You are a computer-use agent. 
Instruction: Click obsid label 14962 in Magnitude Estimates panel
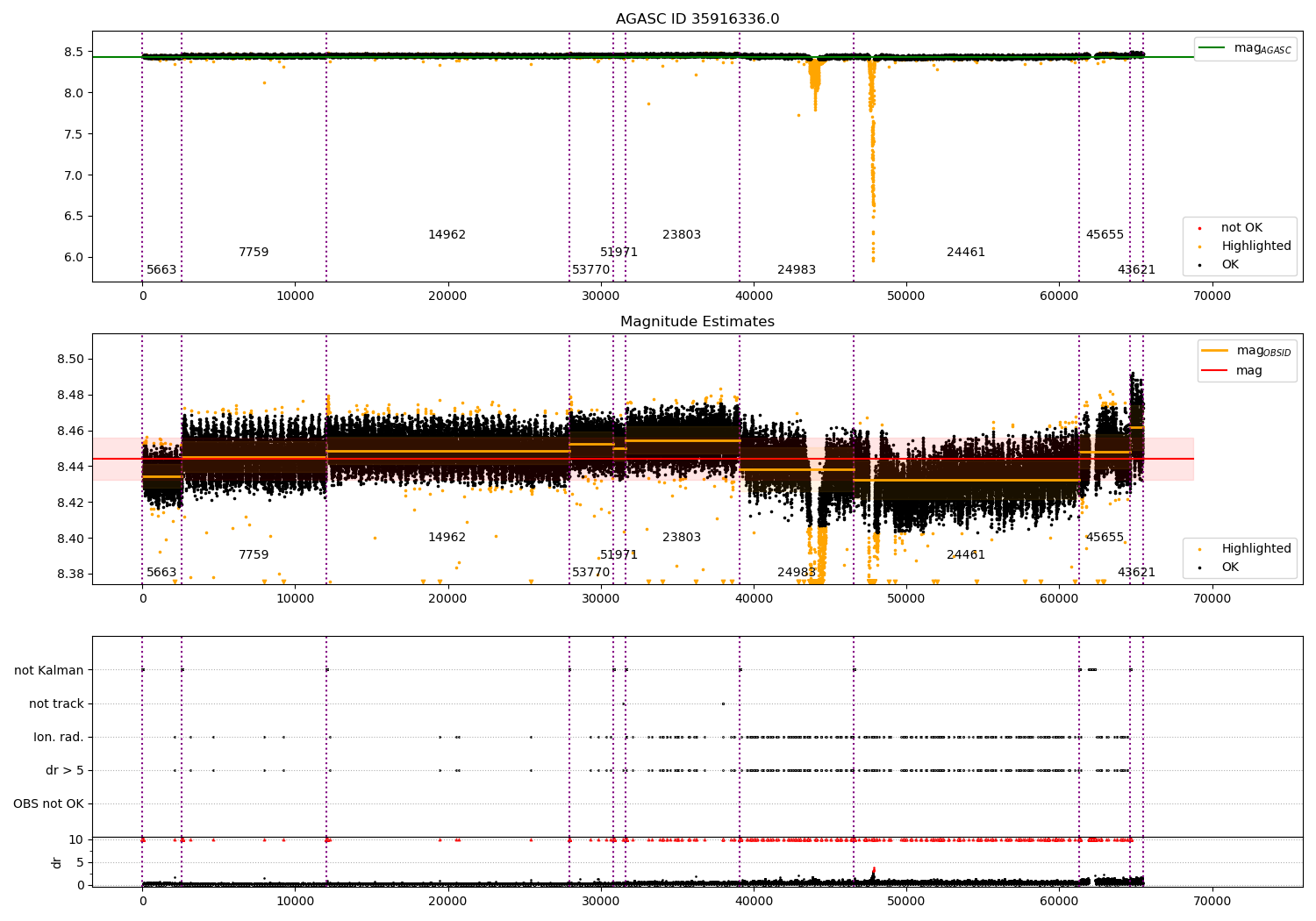tap(447, 538)
